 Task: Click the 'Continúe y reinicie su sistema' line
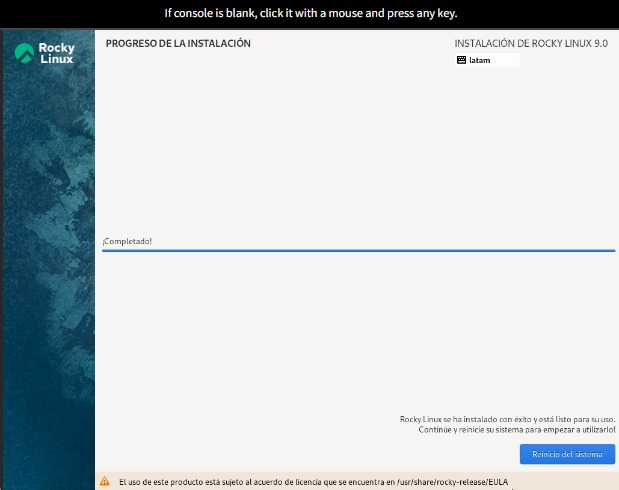pos(517,430)
